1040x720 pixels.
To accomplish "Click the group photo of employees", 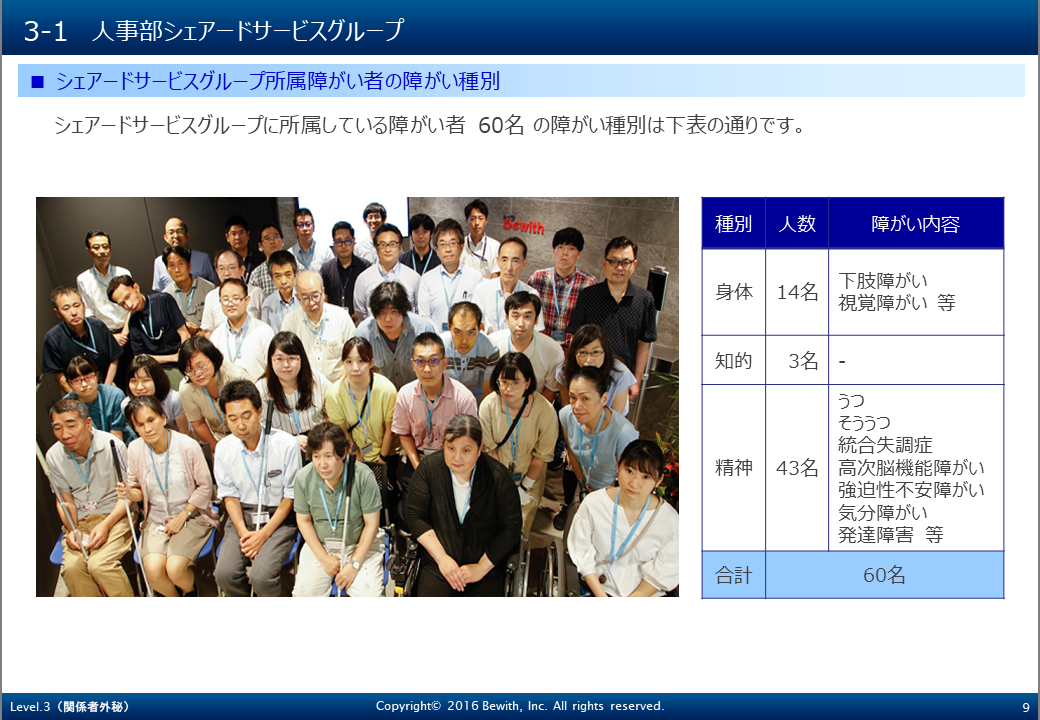I will (358, 396).
